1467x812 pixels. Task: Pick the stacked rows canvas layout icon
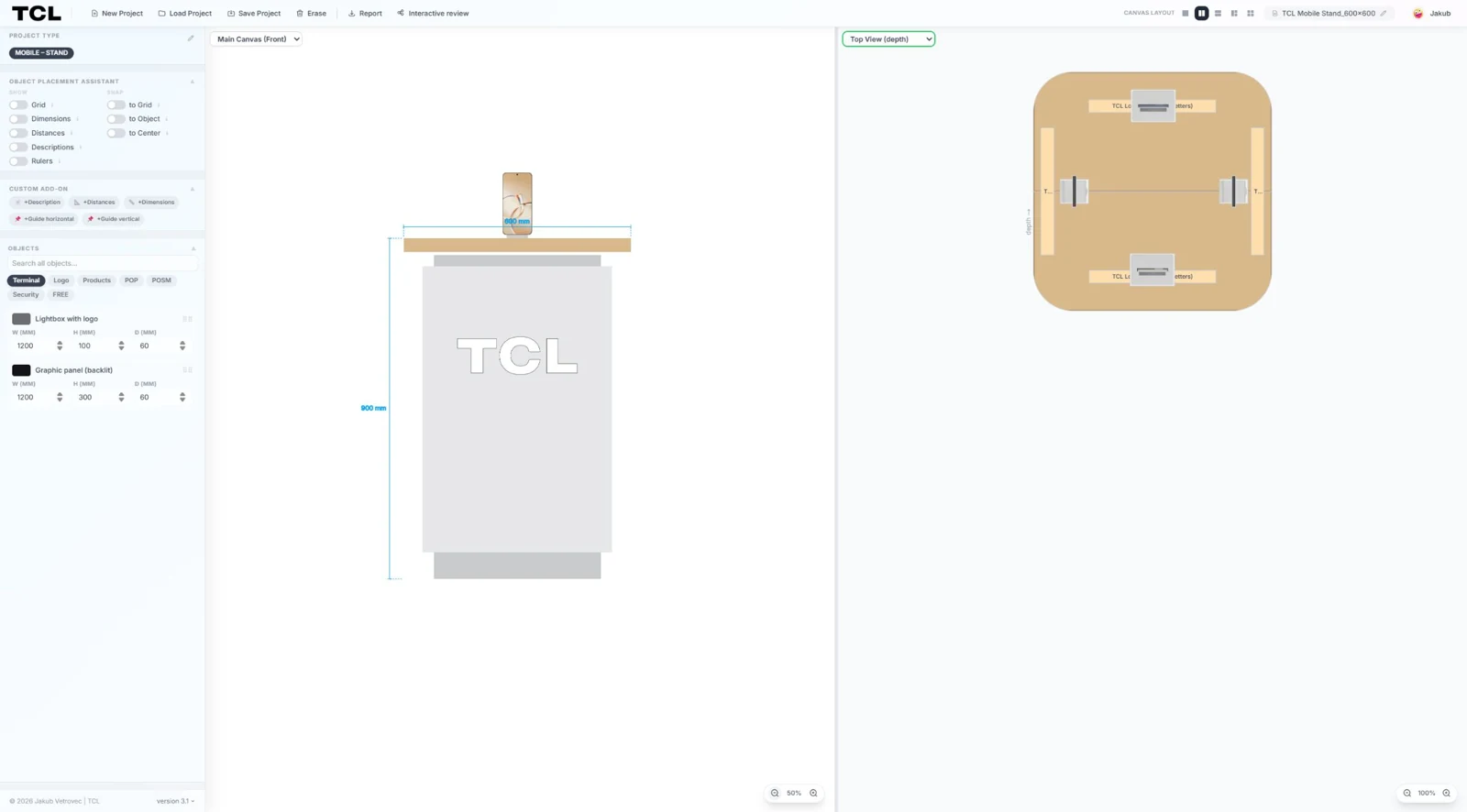(1218, 14)
